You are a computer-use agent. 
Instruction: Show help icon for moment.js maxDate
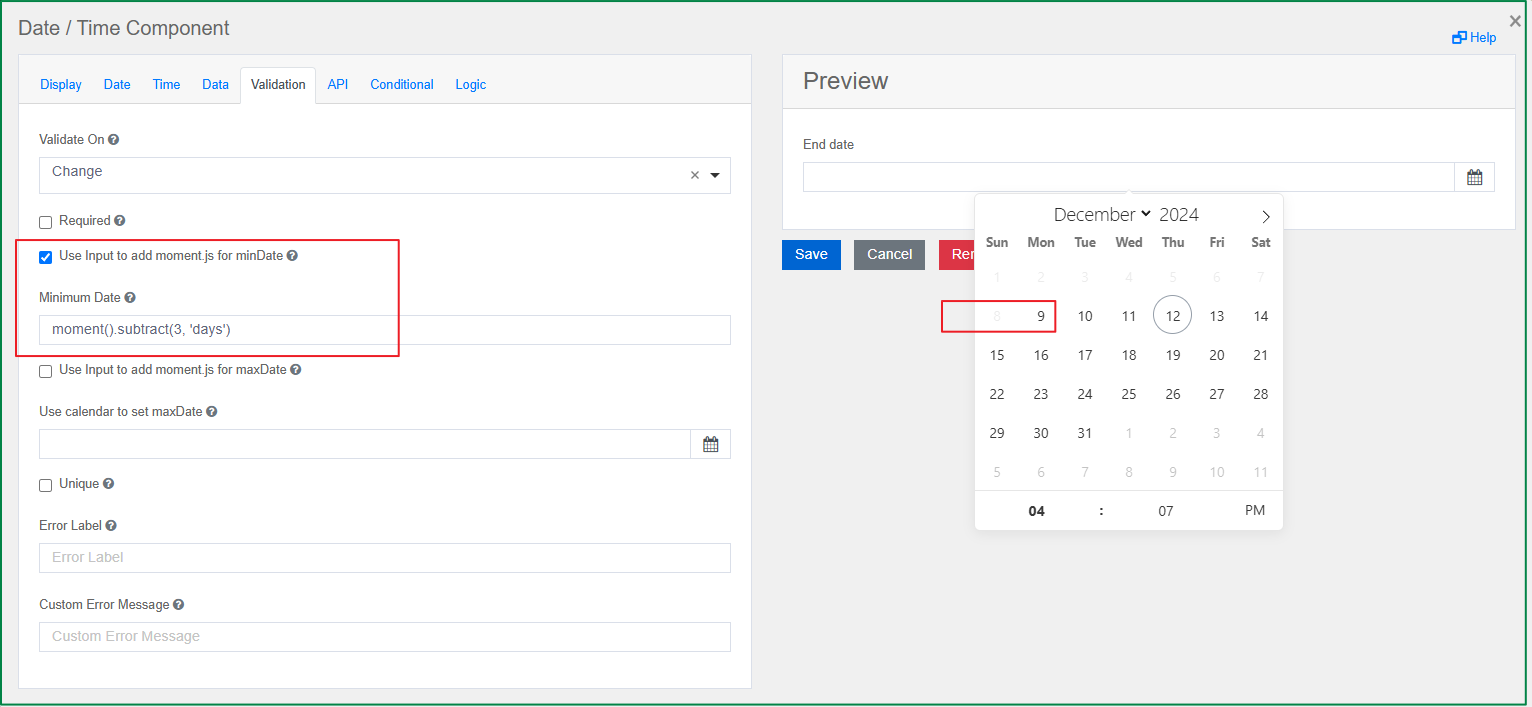coord(295,370)
